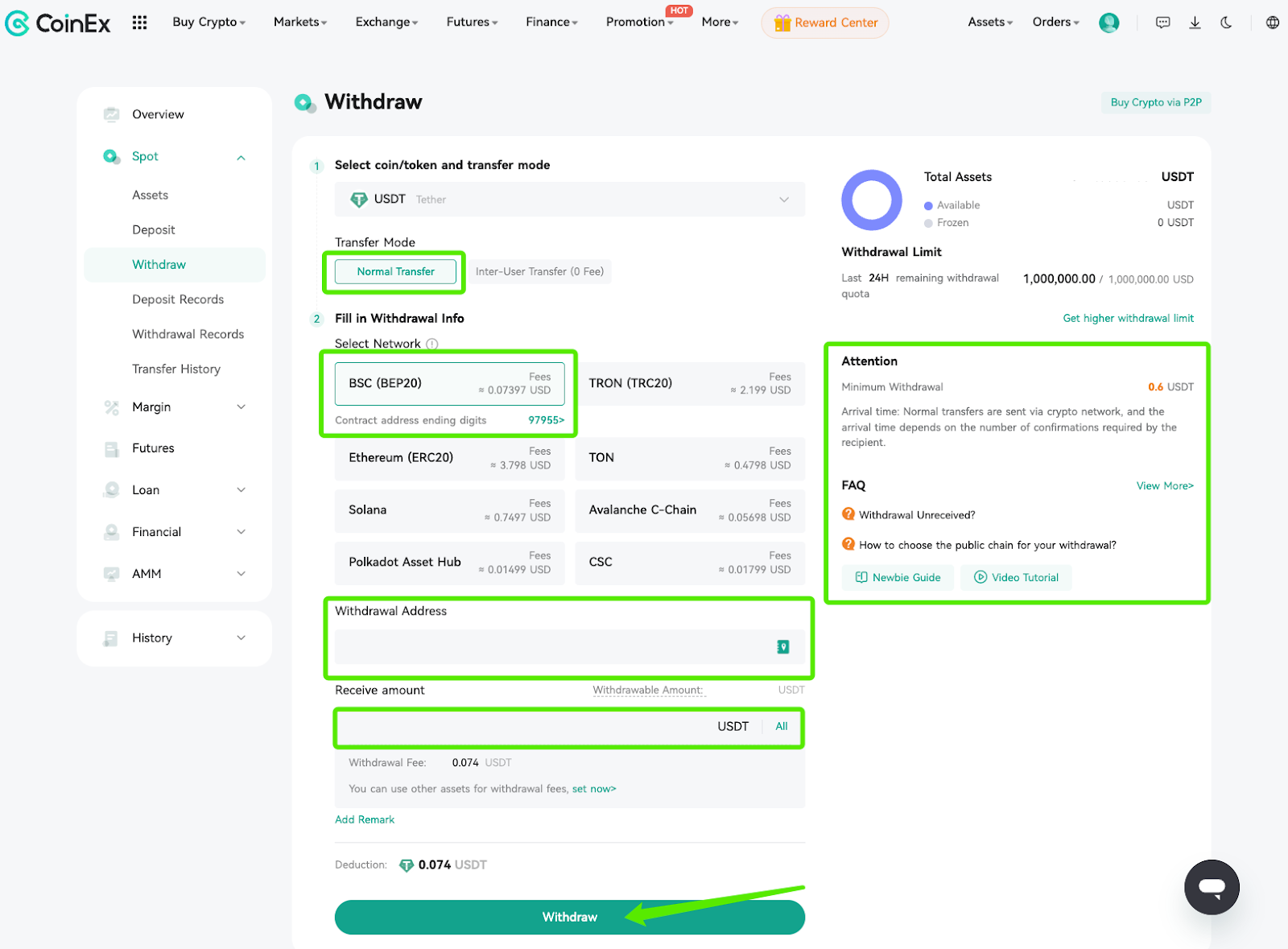Expand the AMM sidebar section
The image size is (1288, 949).
click(x=241, y=574)
